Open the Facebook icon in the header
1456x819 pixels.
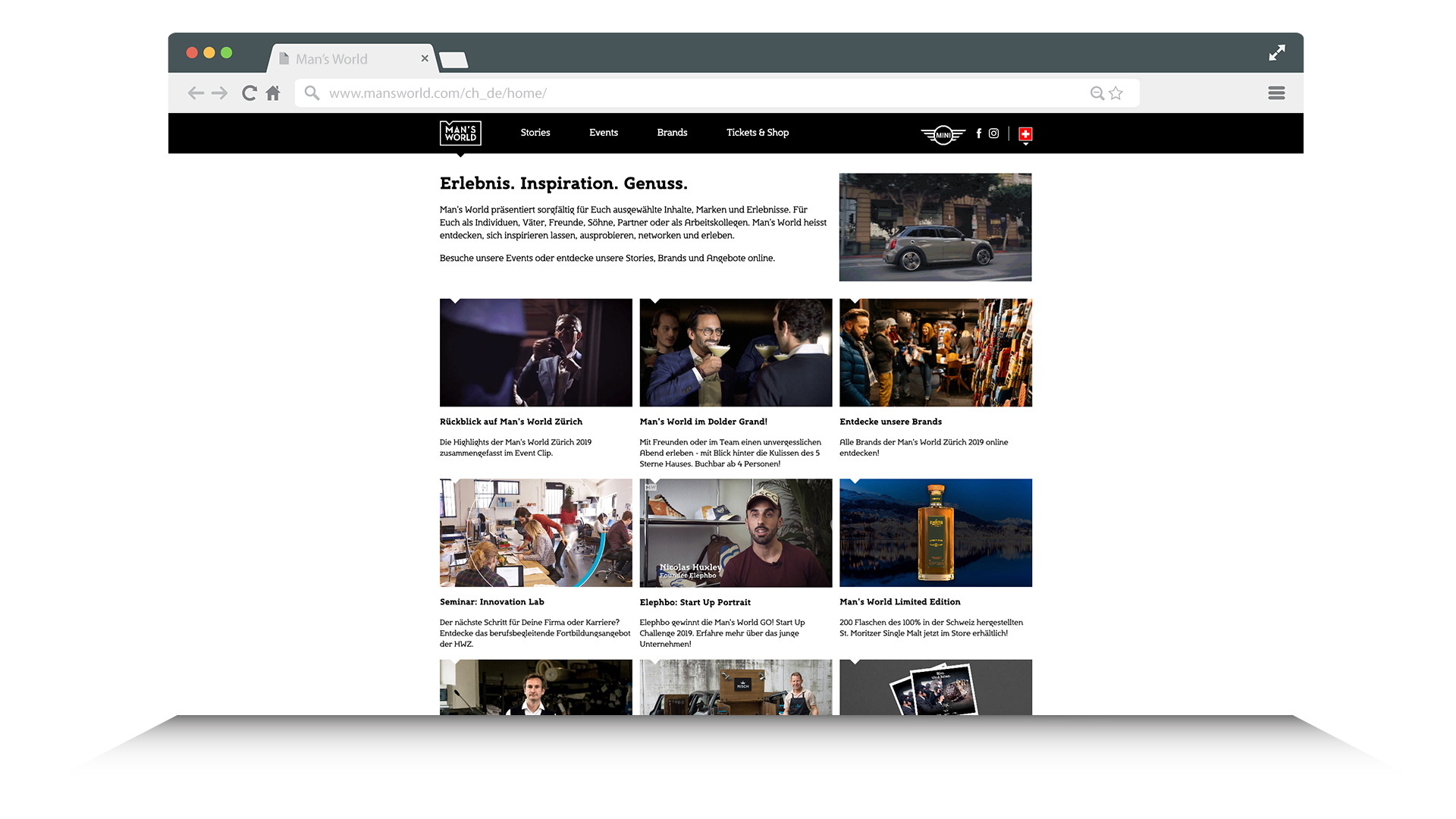(x=978, y=133)
